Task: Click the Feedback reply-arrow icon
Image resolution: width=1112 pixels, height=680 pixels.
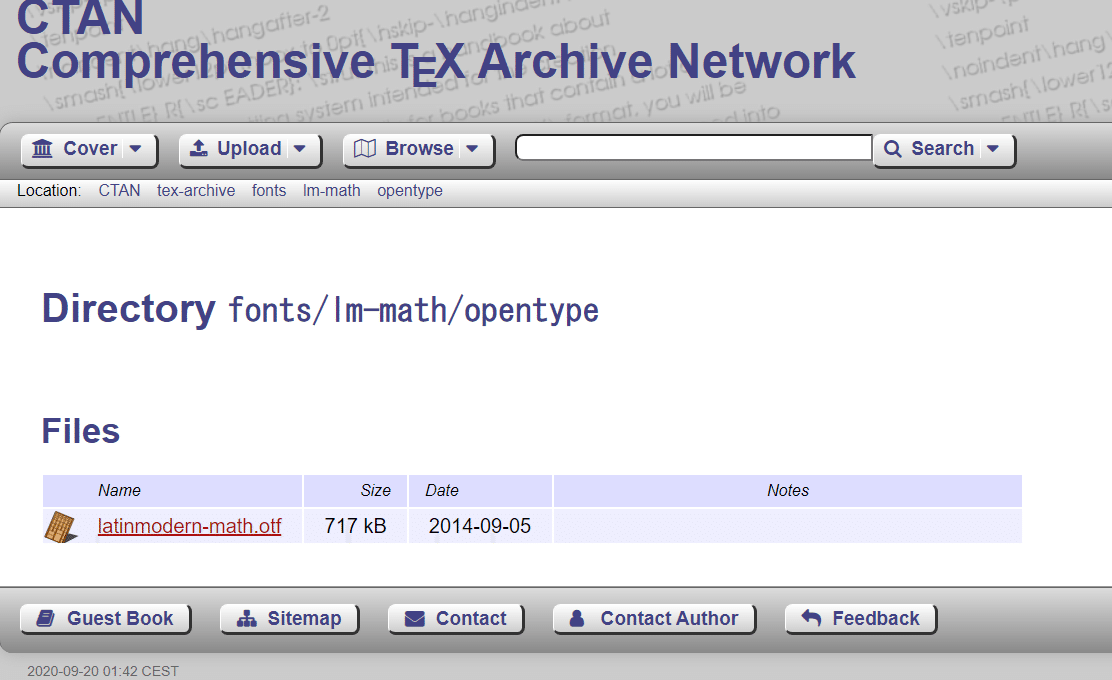Action: tap(811, 618)
